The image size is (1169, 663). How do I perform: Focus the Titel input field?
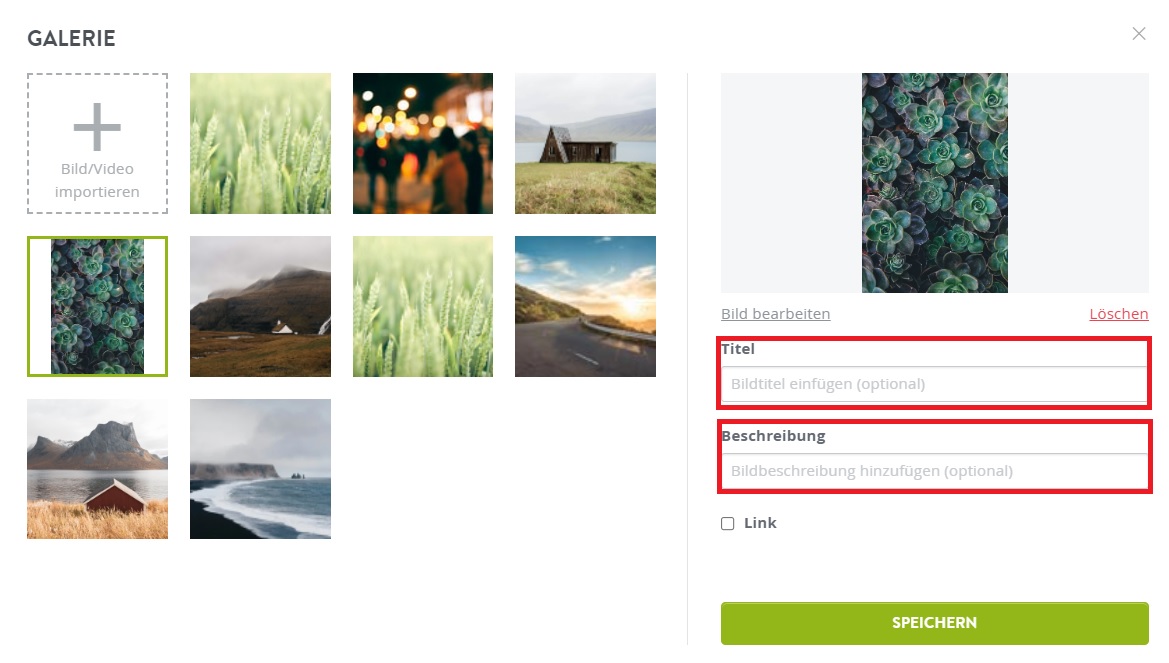(x=934, y=384)
